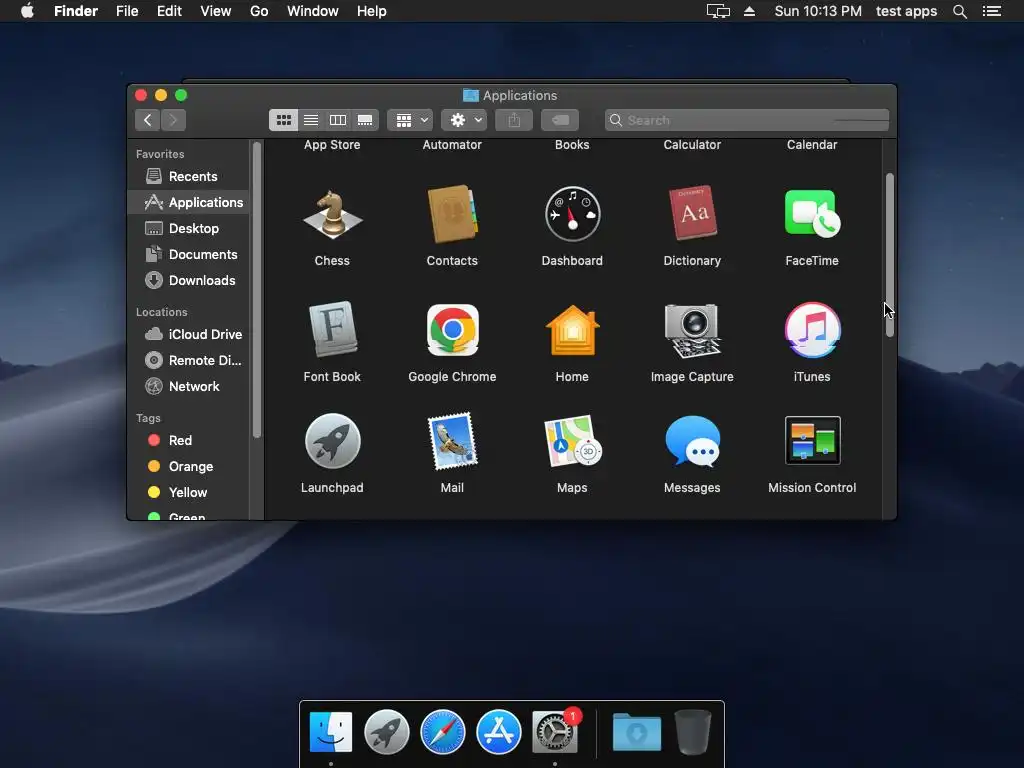Open the Edit menu

pyautogui.click(x=169, y=11)
